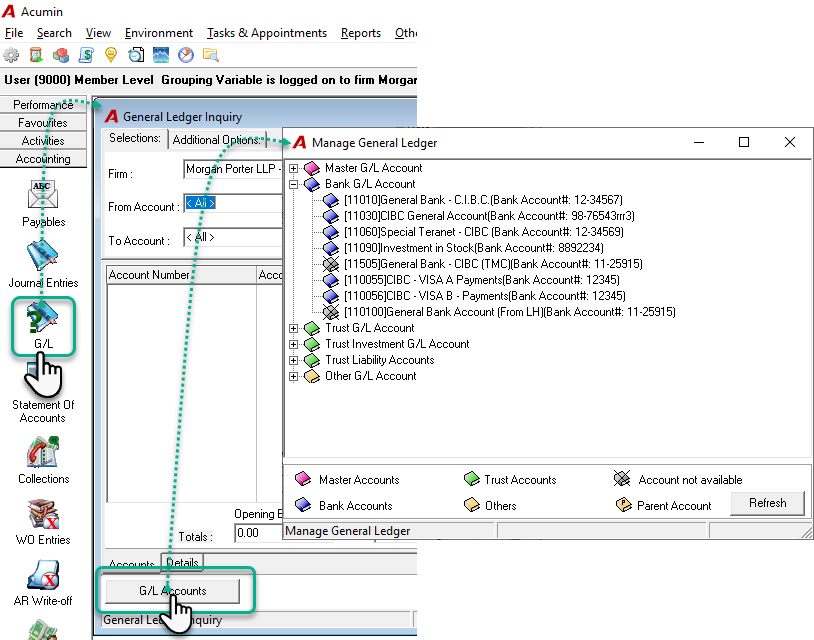Click the pie chart clock toolbar icon

click(x=186, y=55)
